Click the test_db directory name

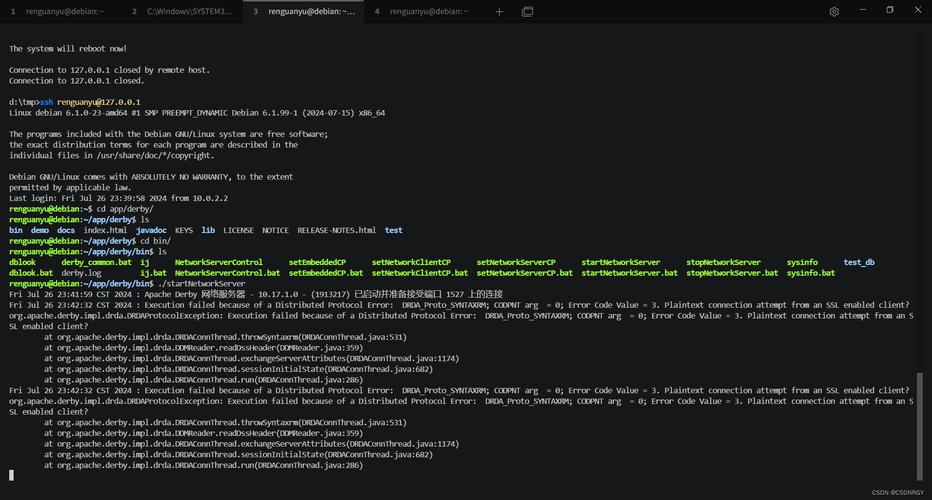pyautogui.click(x=858, y=262)
